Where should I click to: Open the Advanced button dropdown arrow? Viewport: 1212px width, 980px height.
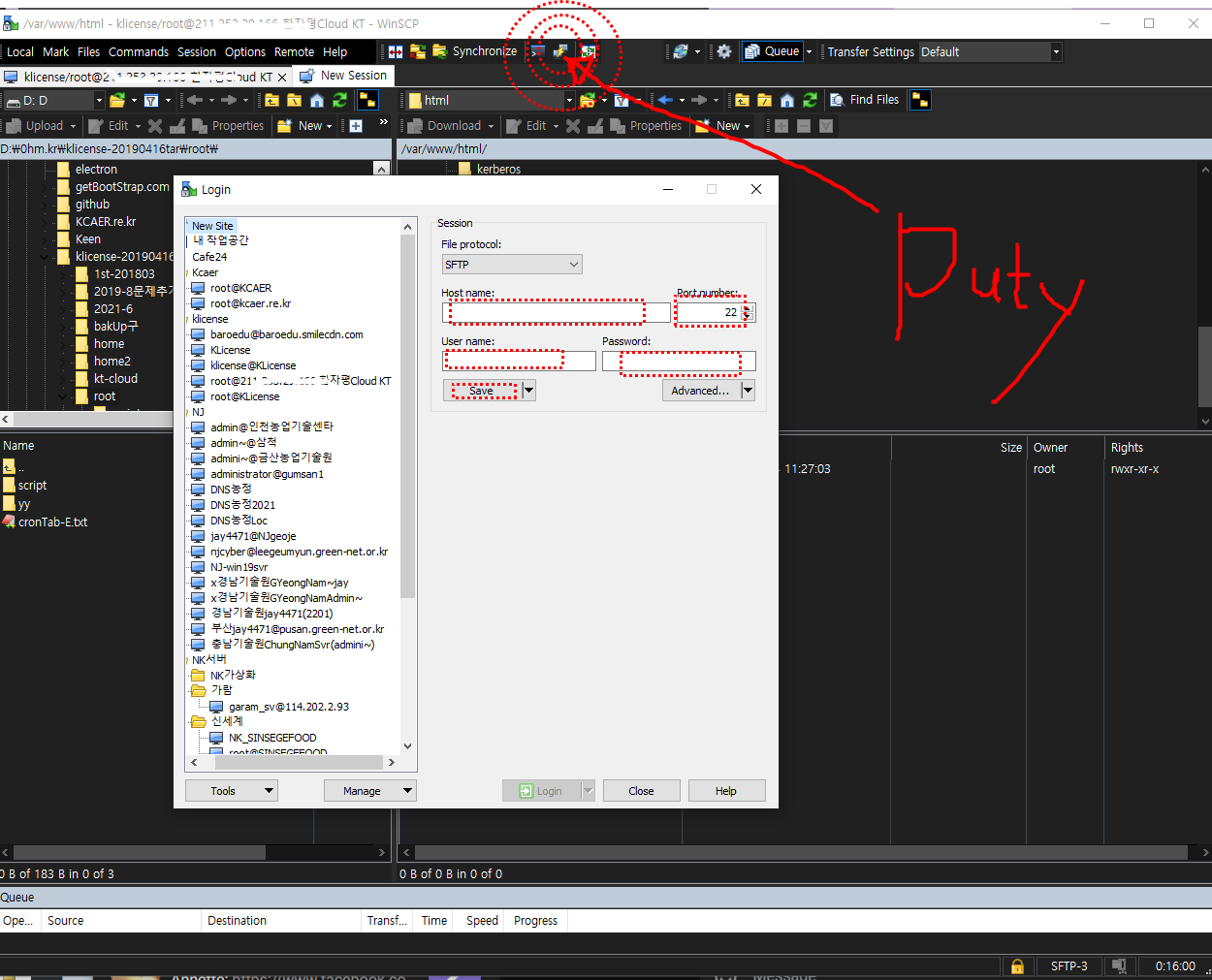tap(748, 391)
